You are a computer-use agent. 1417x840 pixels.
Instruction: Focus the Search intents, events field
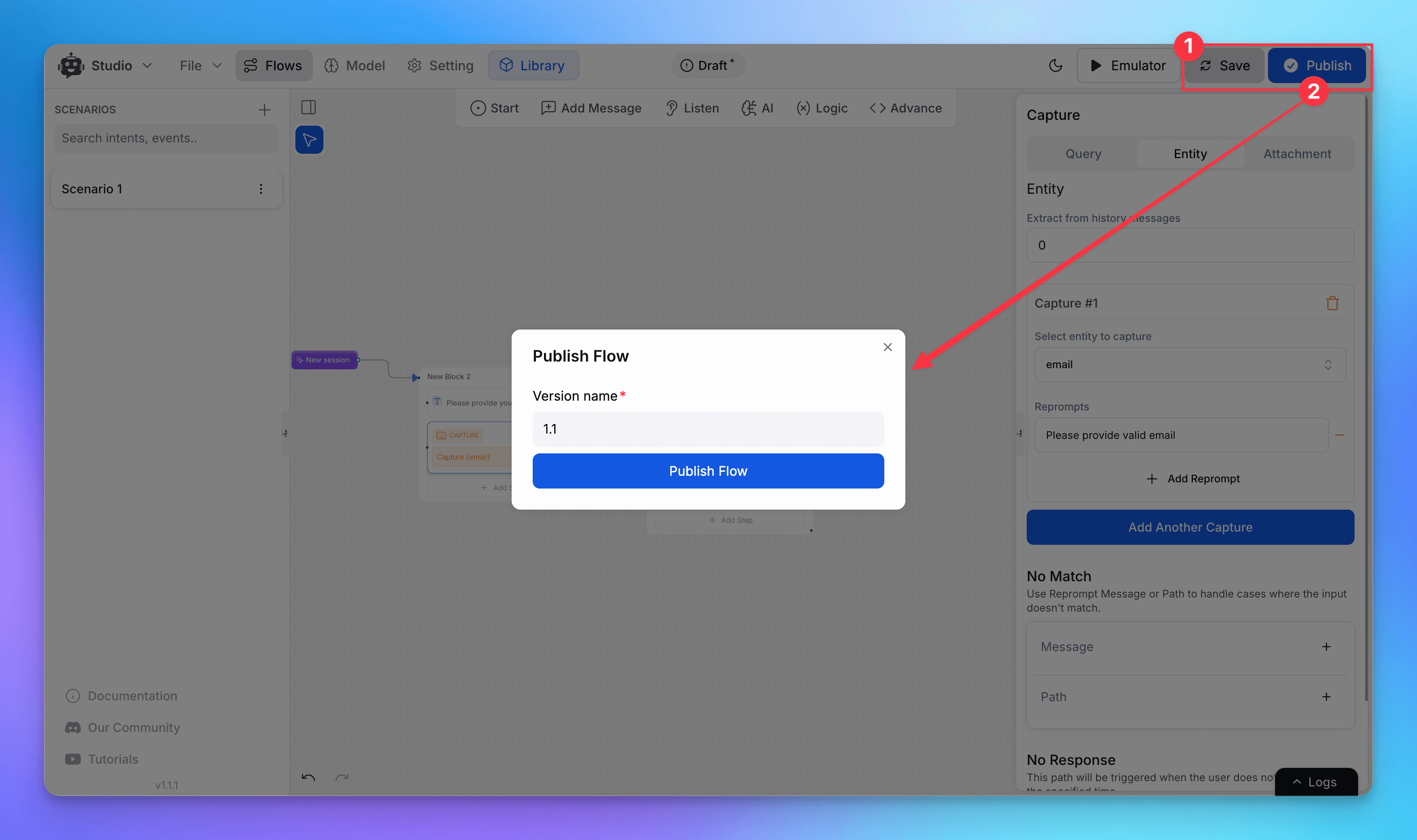[x=167, y=138]
